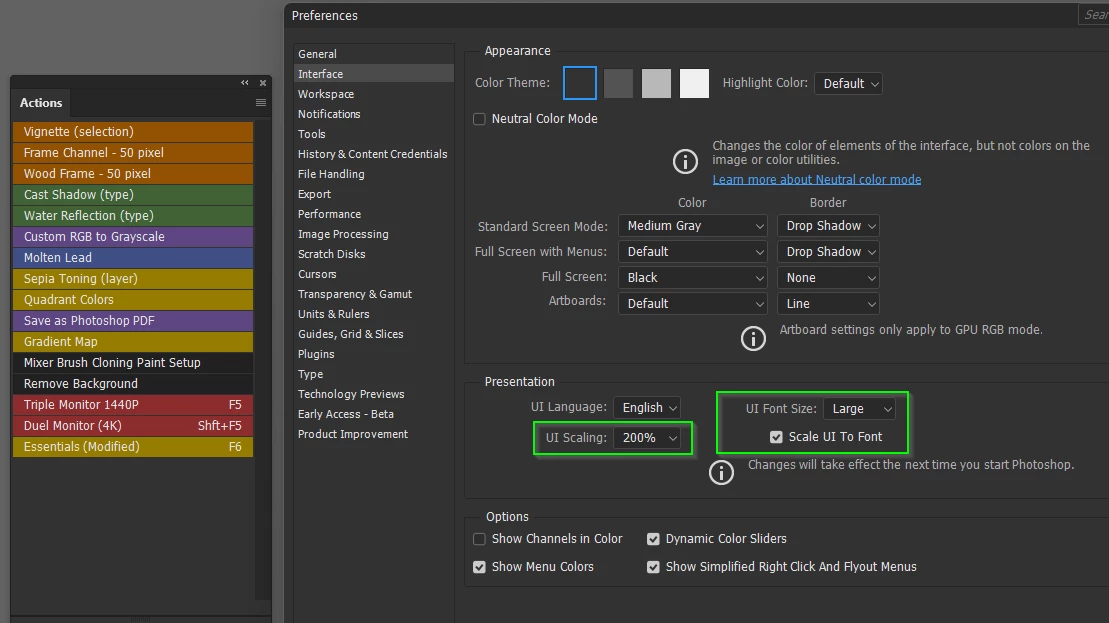Viewport: 1109px width, 623px height.
Task: Run the Save as Photoshop PDF action
Action: click(x=133, y=320)
